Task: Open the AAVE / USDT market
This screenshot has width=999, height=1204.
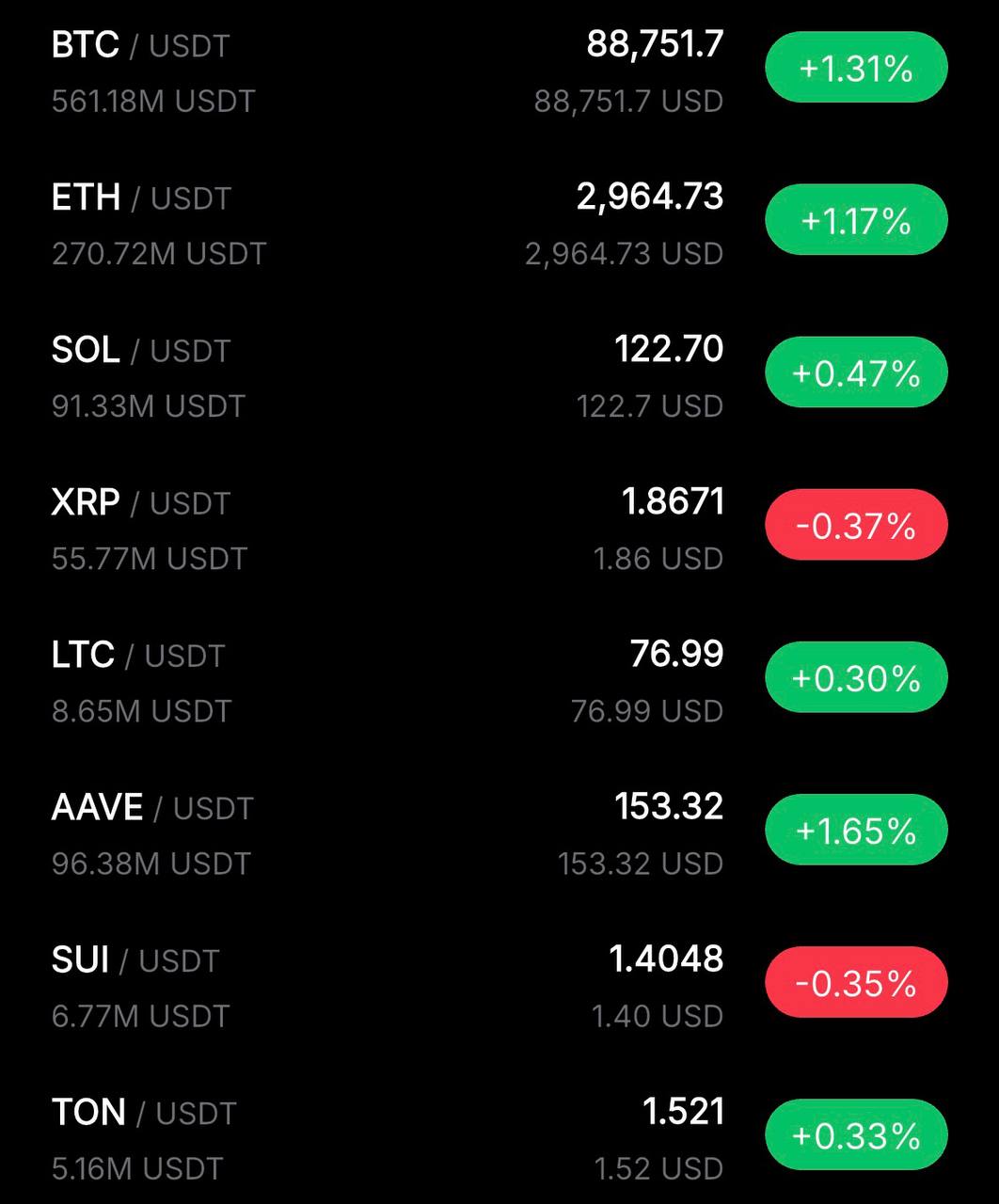Action: (152, 807)
